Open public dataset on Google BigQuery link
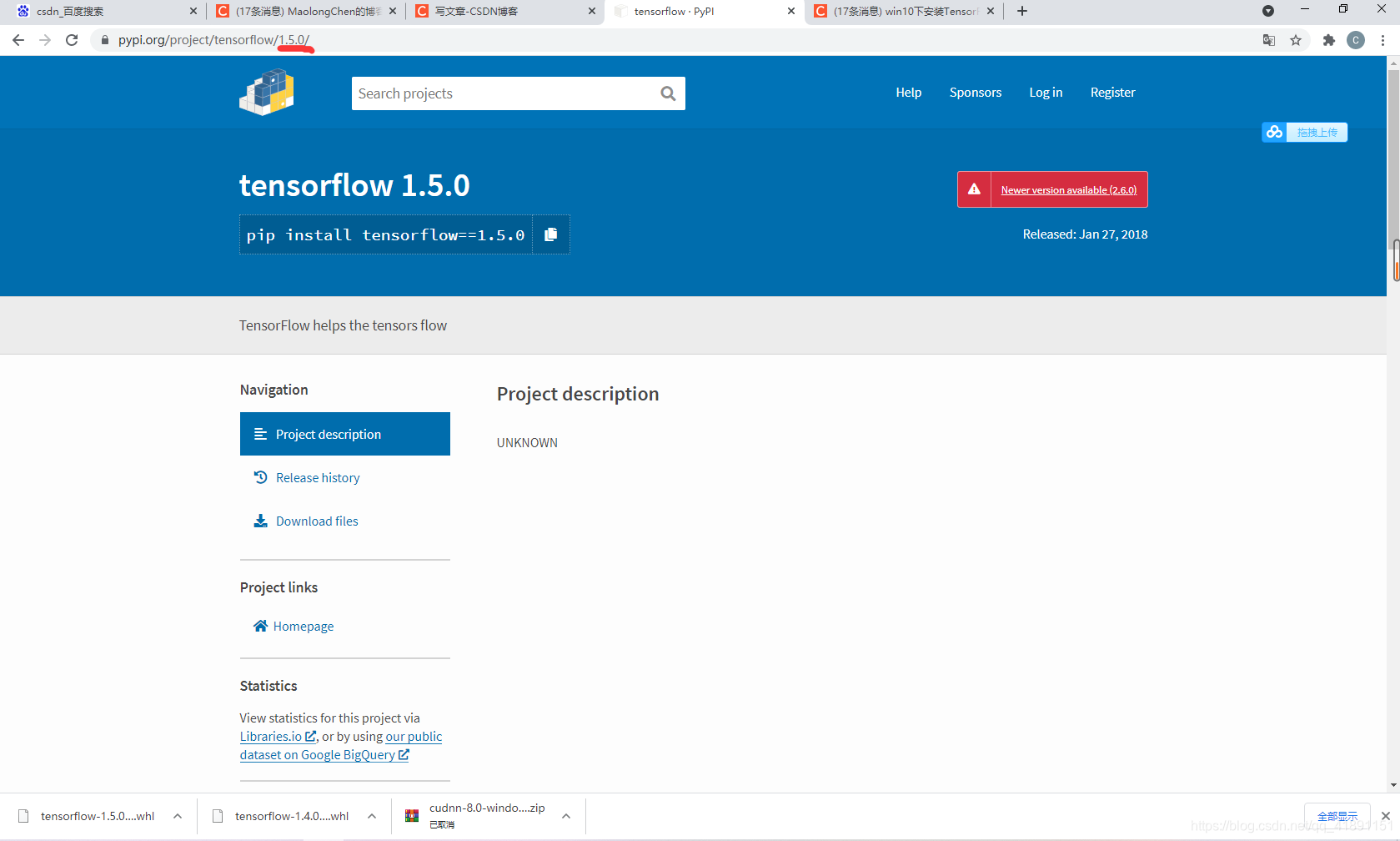The height and width of the screenshot is (841, 1400). point(342,746)
